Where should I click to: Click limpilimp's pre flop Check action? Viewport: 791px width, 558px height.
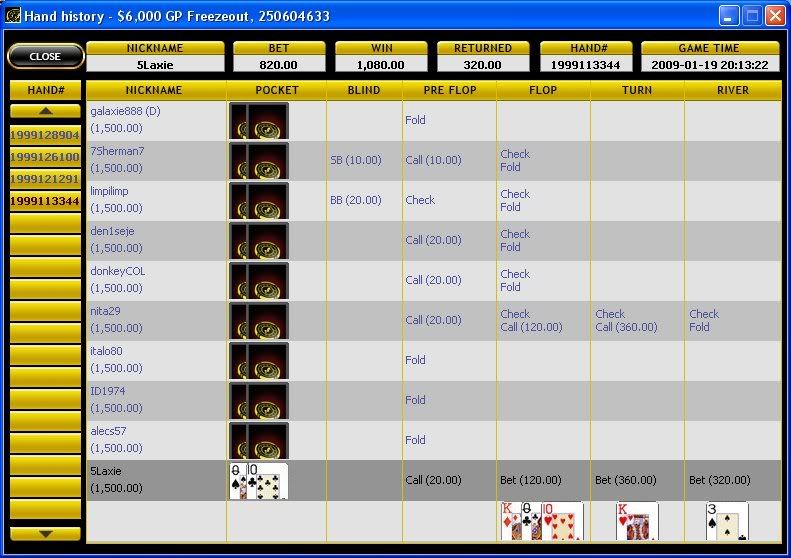coord(420,200)
